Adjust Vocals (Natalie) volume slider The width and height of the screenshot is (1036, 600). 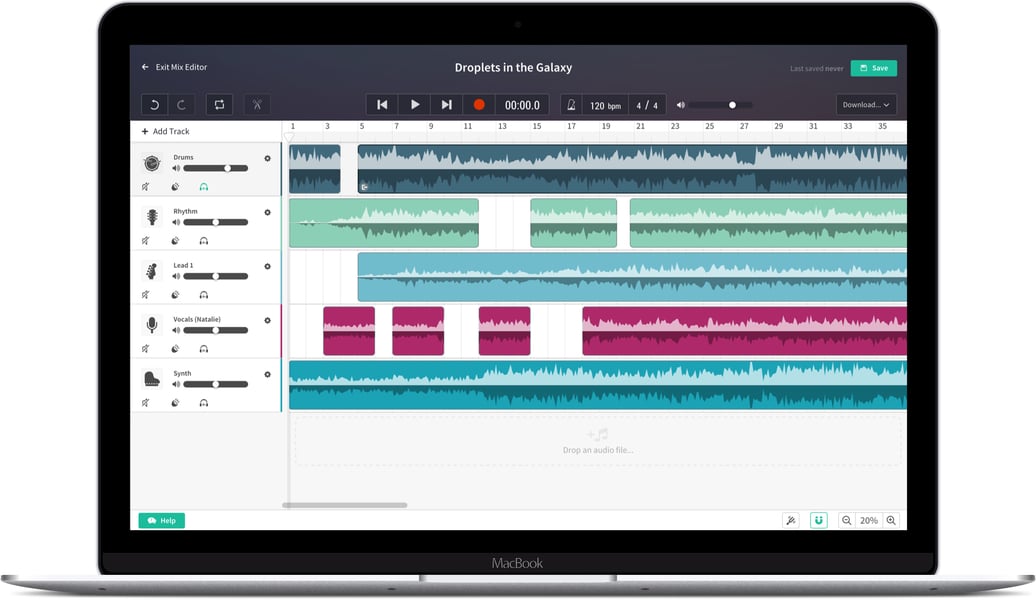[215, 330]
